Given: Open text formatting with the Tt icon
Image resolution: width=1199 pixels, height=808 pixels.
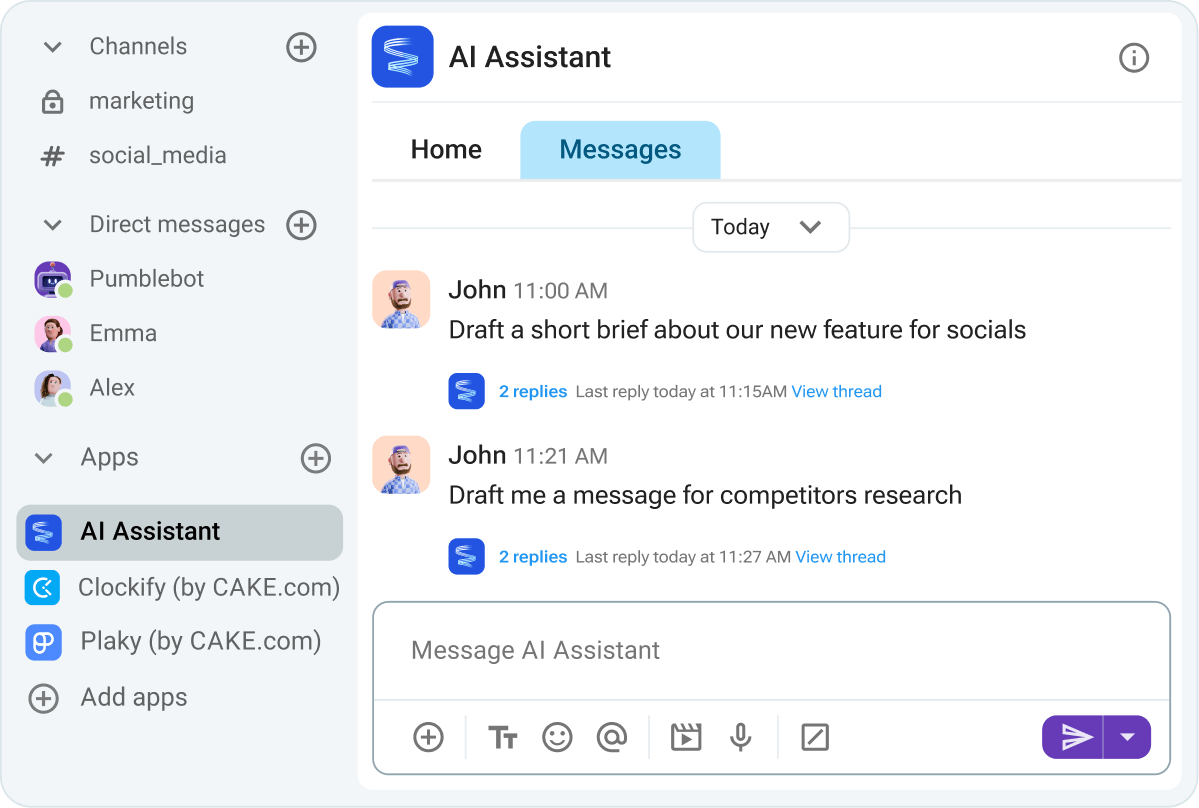Looking at the screenshot, I should [503, 737].
